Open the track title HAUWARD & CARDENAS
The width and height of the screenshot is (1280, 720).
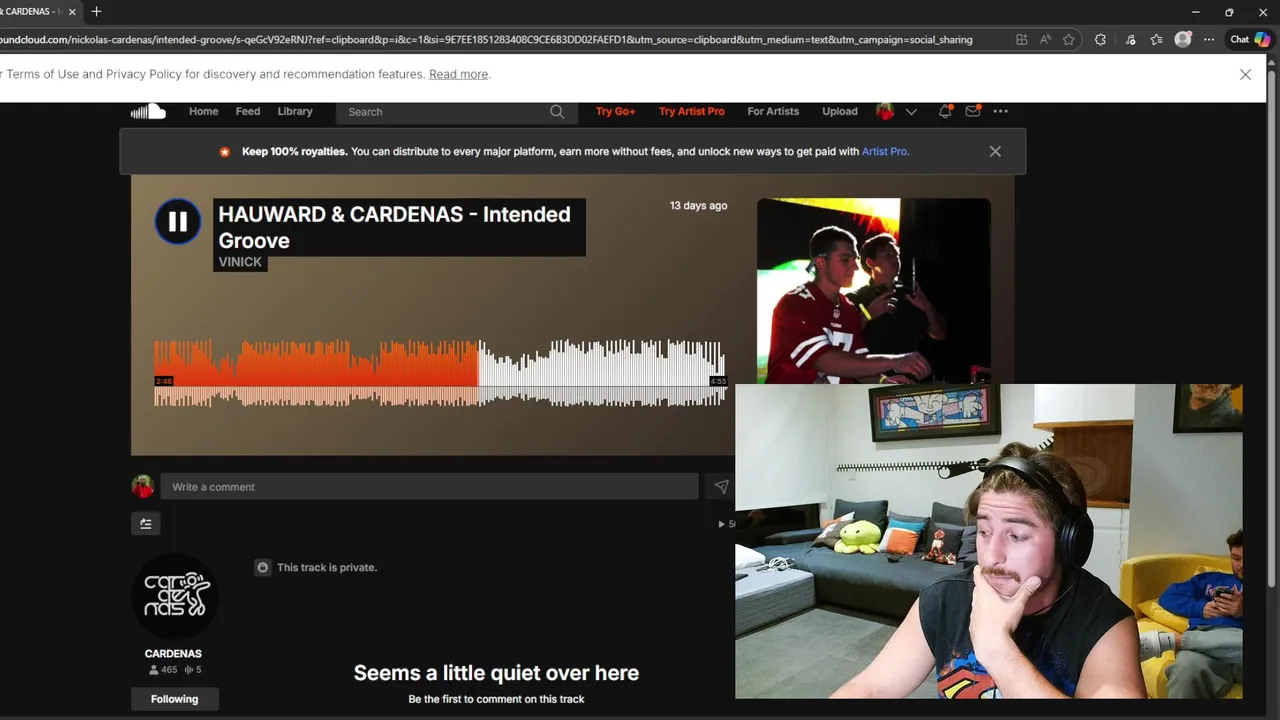(394, 227)
